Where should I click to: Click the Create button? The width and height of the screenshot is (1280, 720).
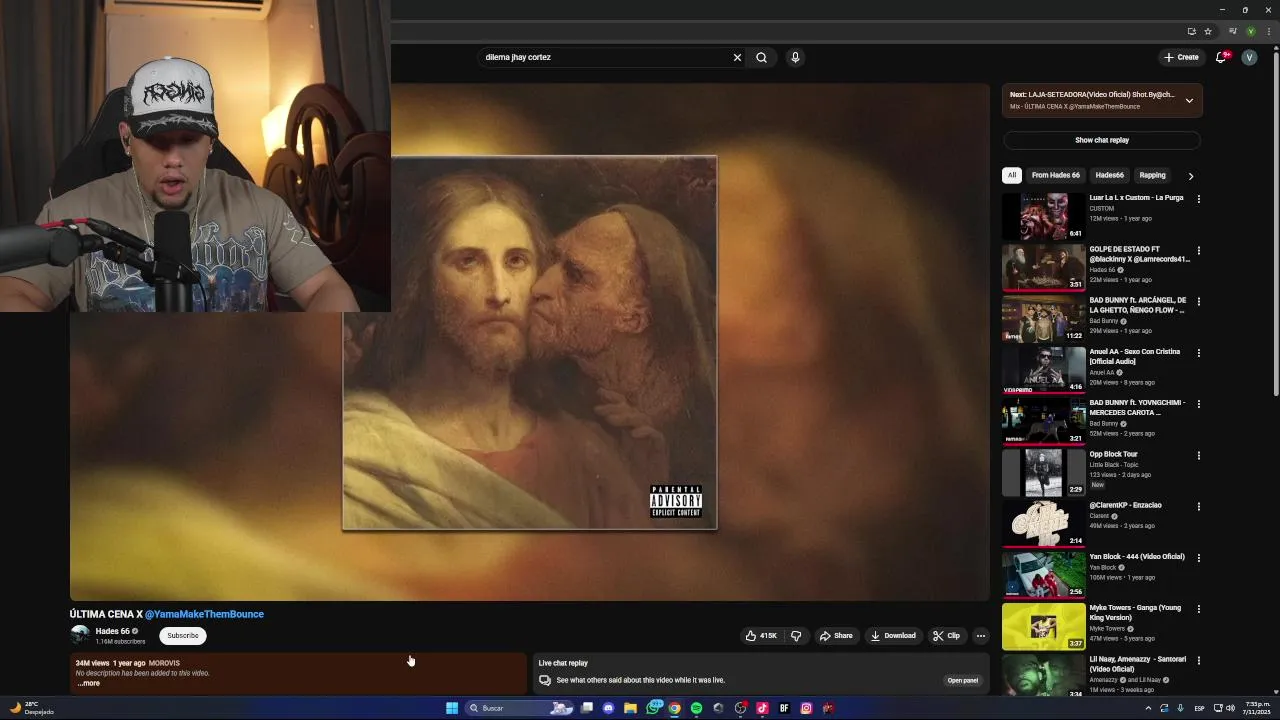pos(1181,57)
